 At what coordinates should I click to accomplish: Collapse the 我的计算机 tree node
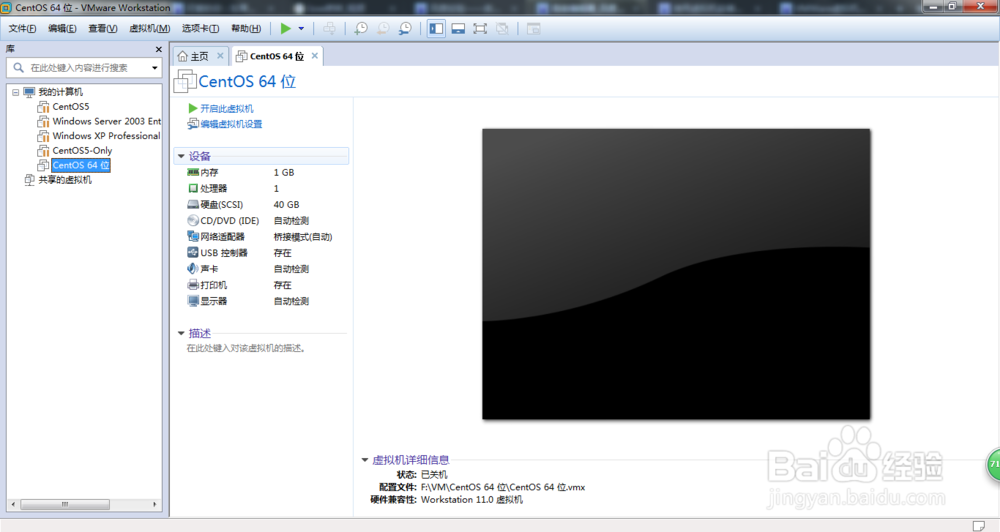coord(15,92)
